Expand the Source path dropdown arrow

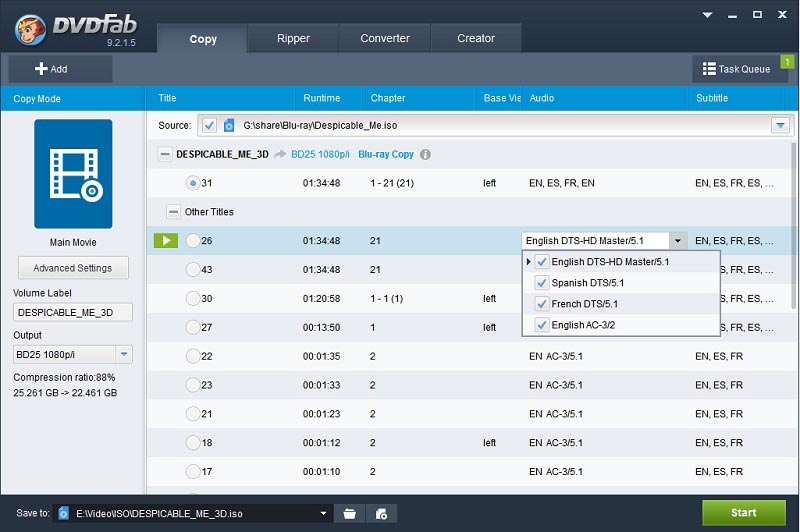[x=779, y=126]
